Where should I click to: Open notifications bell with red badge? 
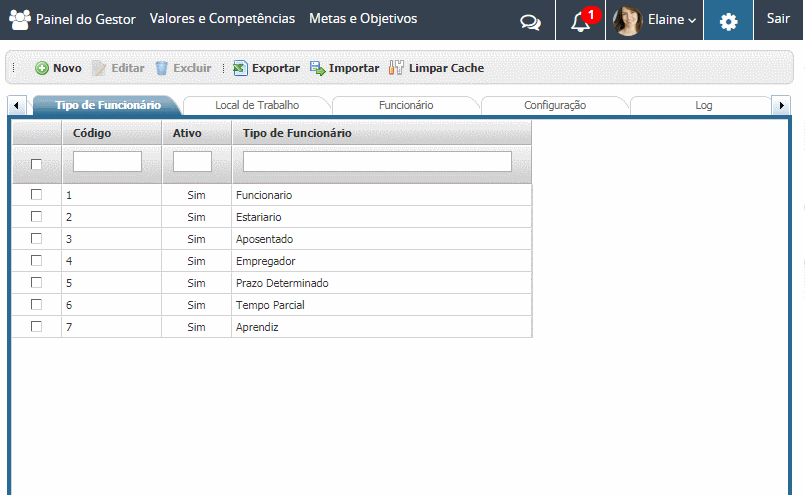coord(581,21)
